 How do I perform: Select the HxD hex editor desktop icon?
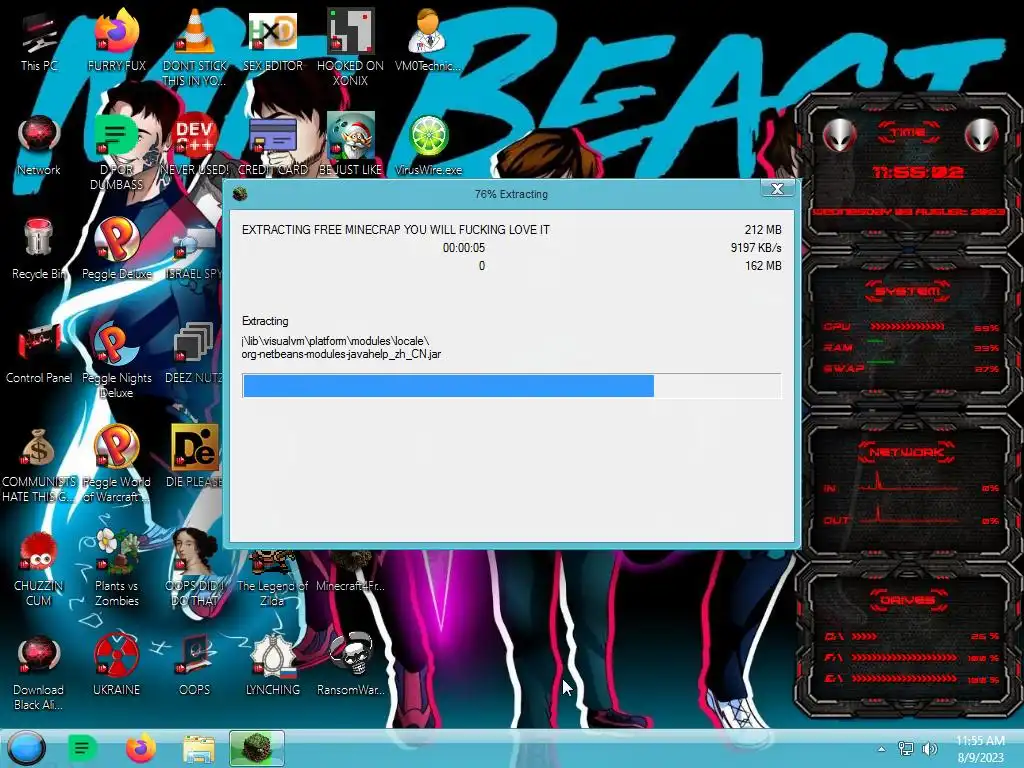point(273,40)
